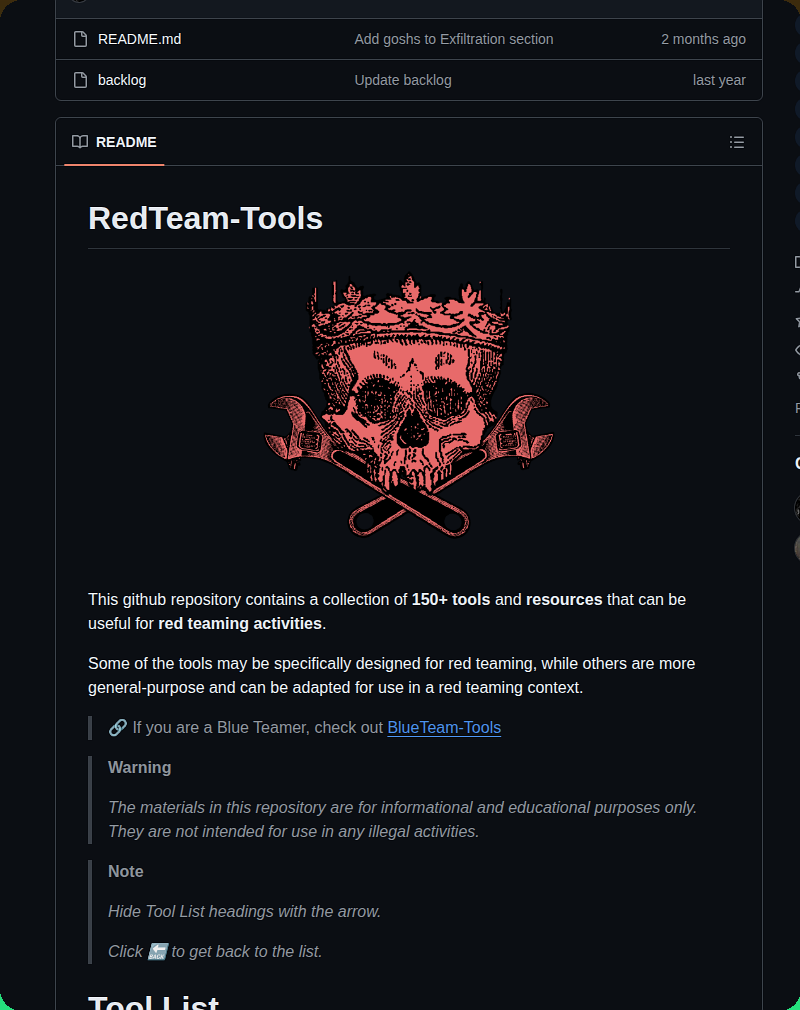Click the BACK arrow emoji in the note

coord(158,951)
